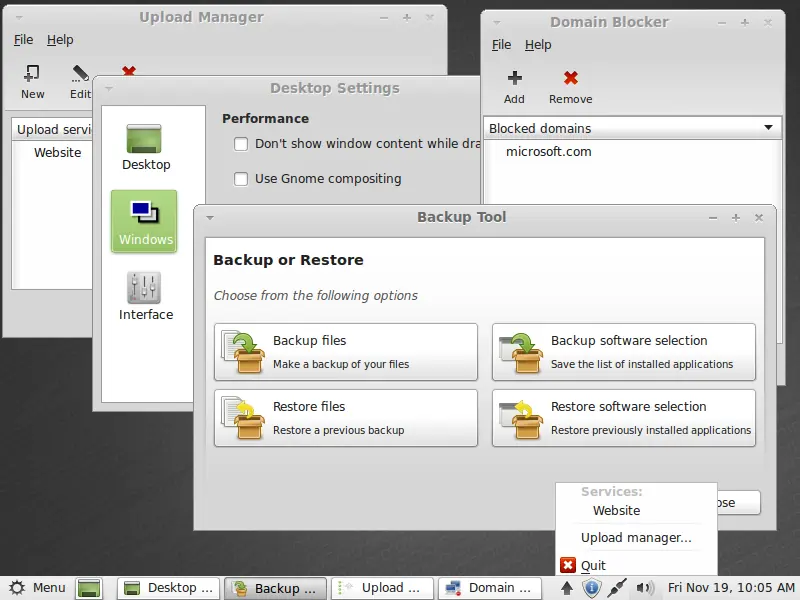Viewport: 800px width, 600px height.
Task: Toggle Use Gnome compositing checkbox
Action: (x=241, y=179)
